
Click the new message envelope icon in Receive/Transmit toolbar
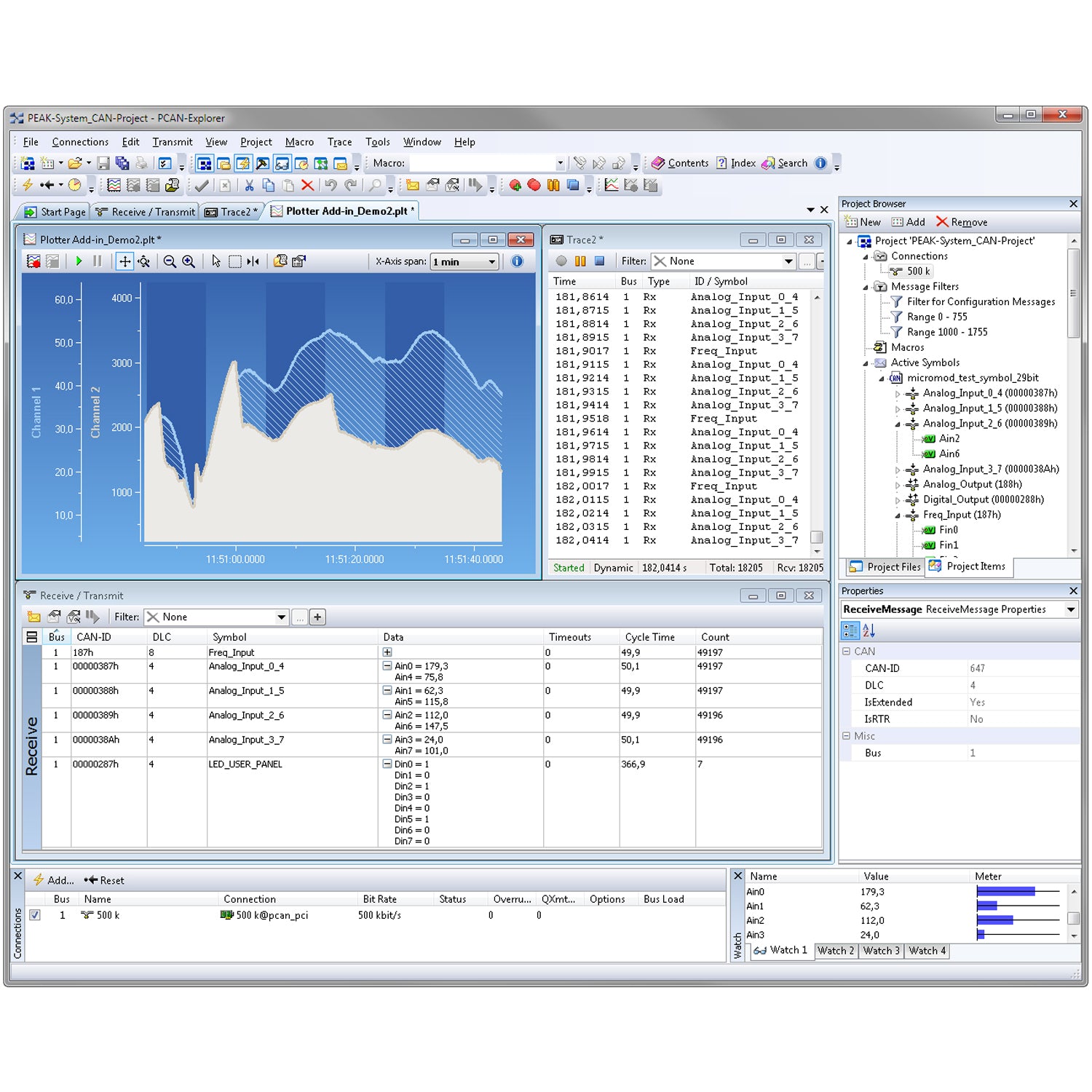[34, 617]
